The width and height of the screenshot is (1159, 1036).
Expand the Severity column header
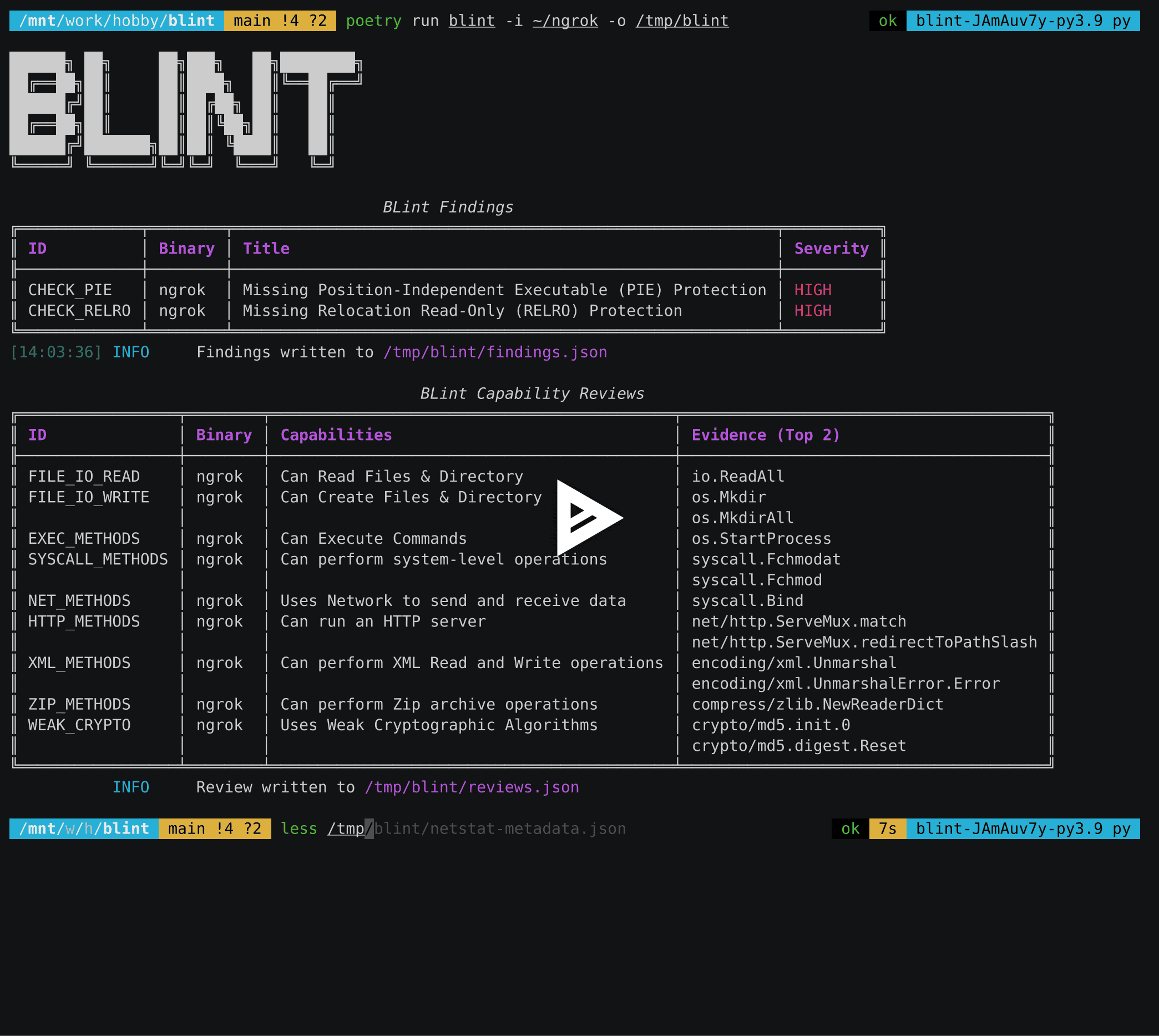(831, 248)
